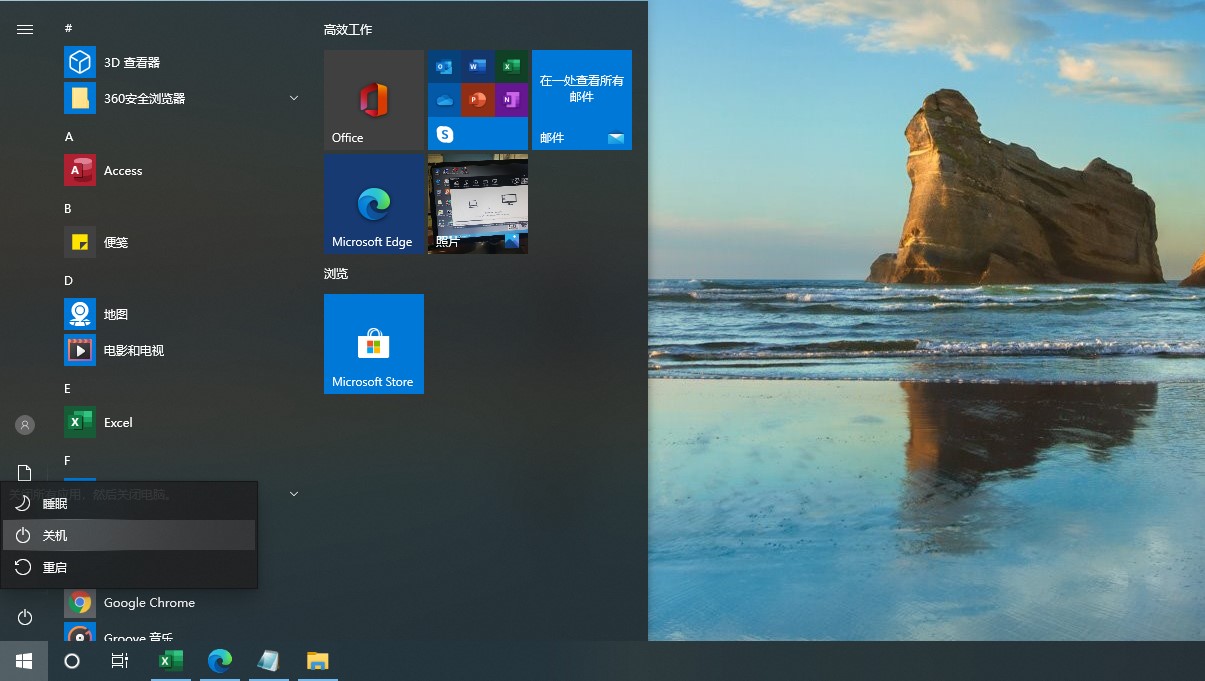Click the D letter header
Image resolution: width=1205 pixels, height=681 pixels.
69,280
